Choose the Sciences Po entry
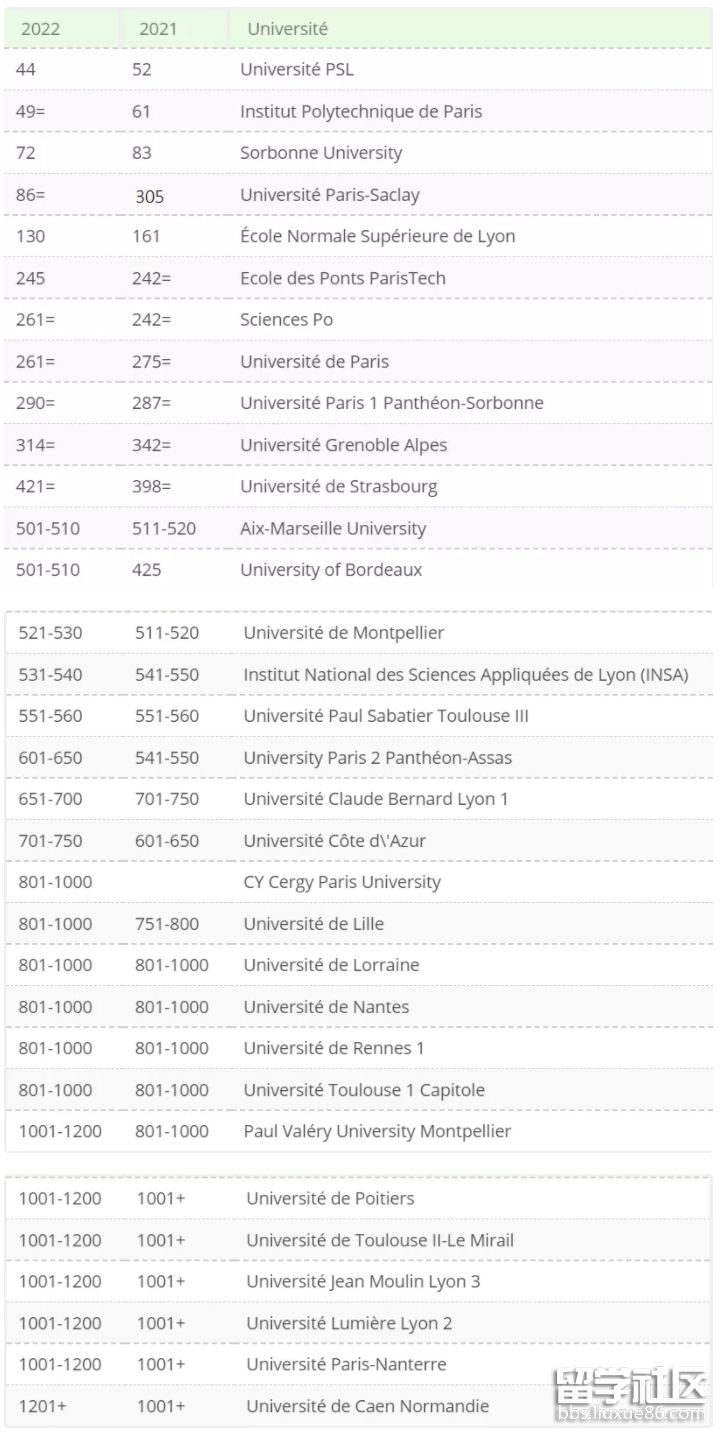 pyautogui.click(x=287, y=320)
